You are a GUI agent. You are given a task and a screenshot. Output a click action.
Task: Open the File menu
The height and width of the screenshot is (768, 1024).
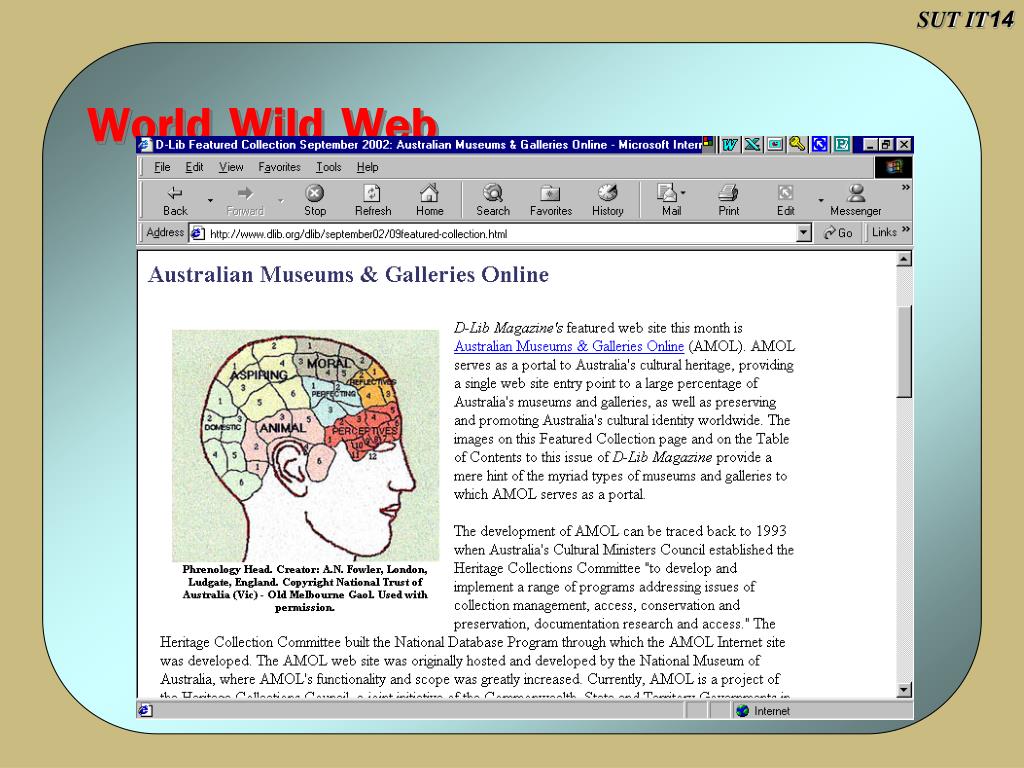point(162,167)
